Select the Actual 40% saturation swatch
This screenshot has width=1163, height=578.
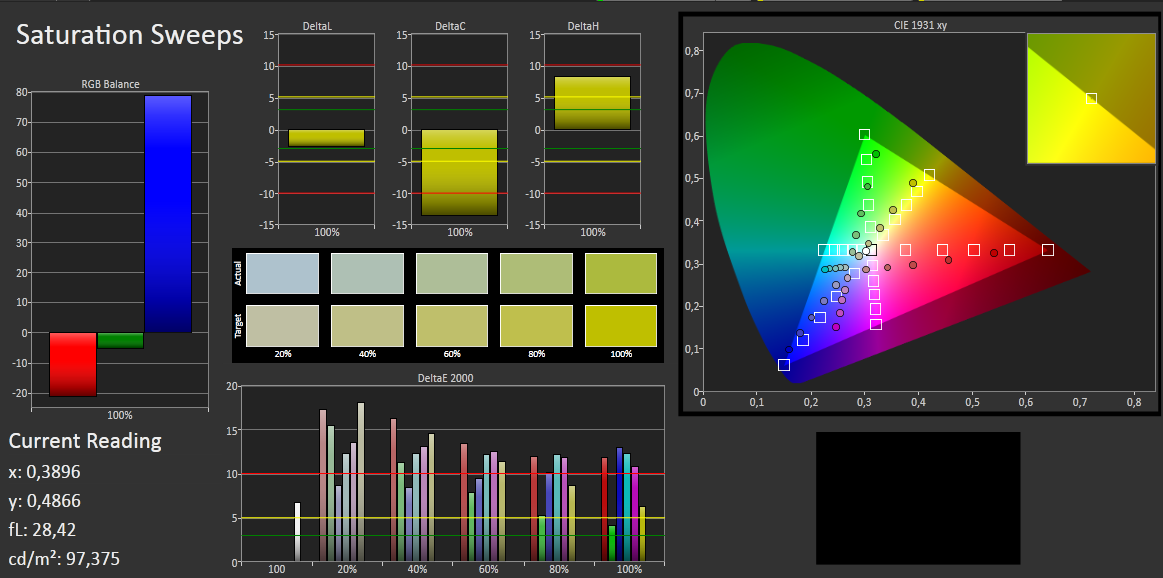367,273
